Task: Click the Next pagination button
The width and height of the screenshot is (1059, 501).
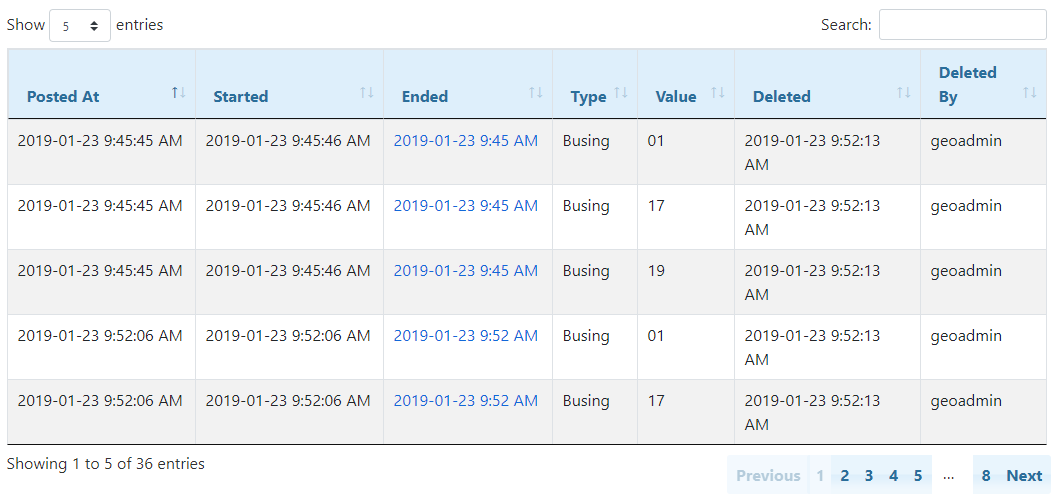Action: (x=1024, y=476)
